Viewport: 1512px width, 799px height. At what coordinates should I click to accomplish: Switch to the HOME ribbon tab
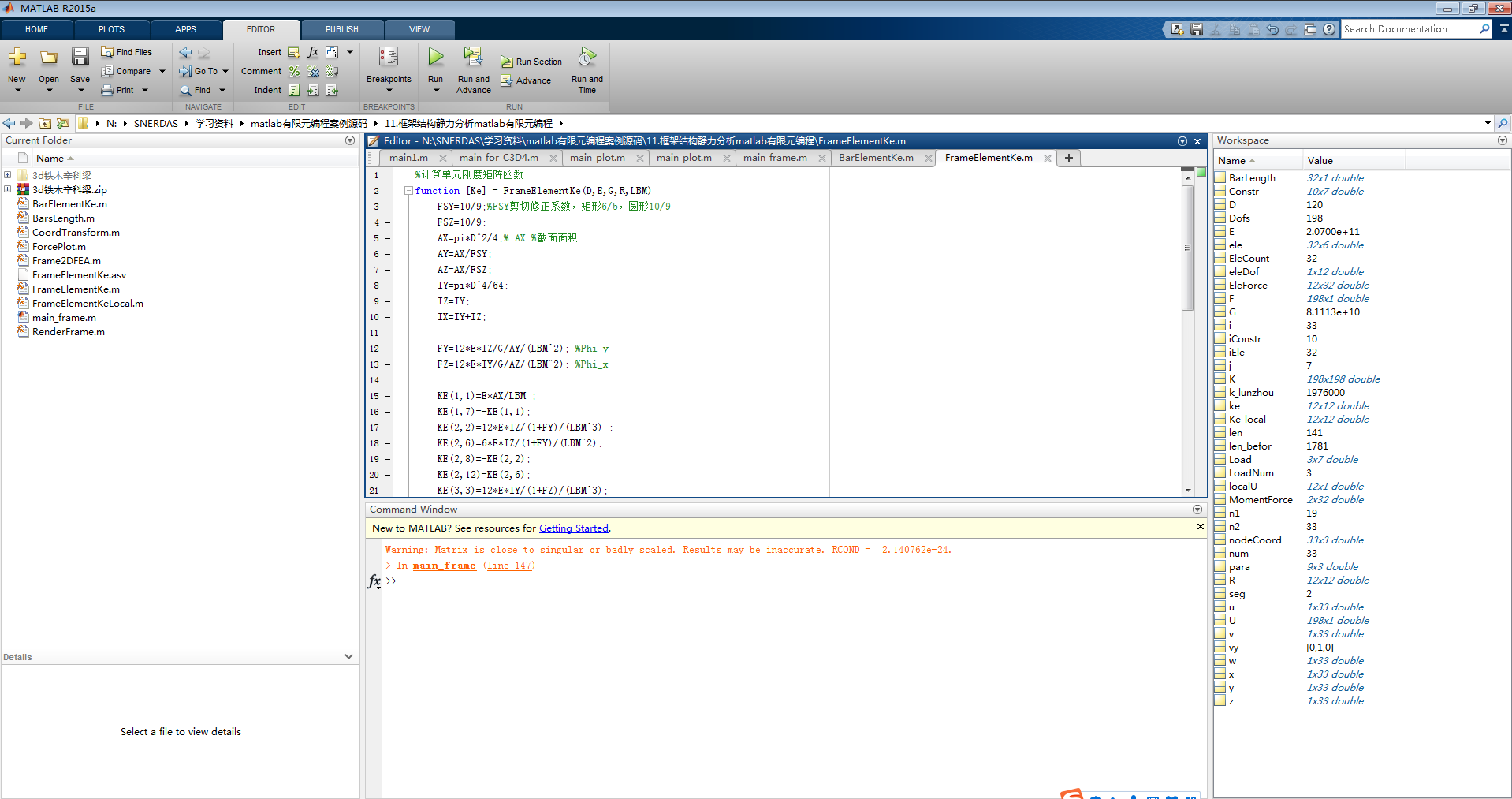pyautogui.click(x=36, y=29)
